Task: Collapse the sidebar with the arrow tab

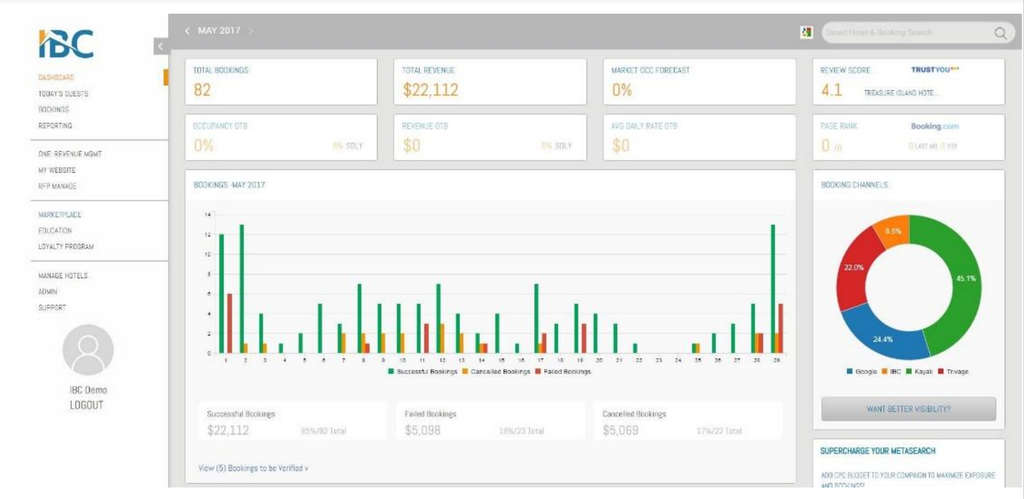Action: click(160, 46)
